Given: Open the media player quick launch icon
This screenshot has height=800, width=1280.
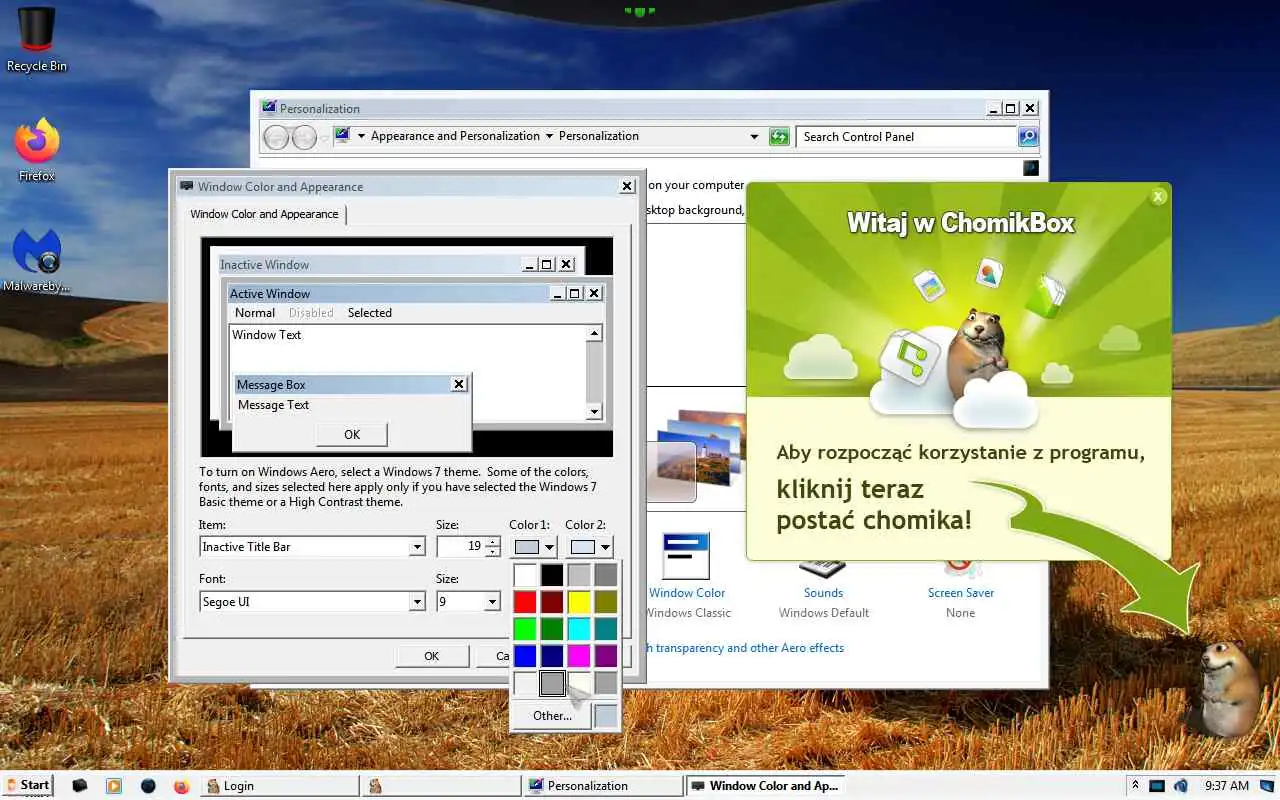Looking at the screenshot, I should click(x=113, y=786).
